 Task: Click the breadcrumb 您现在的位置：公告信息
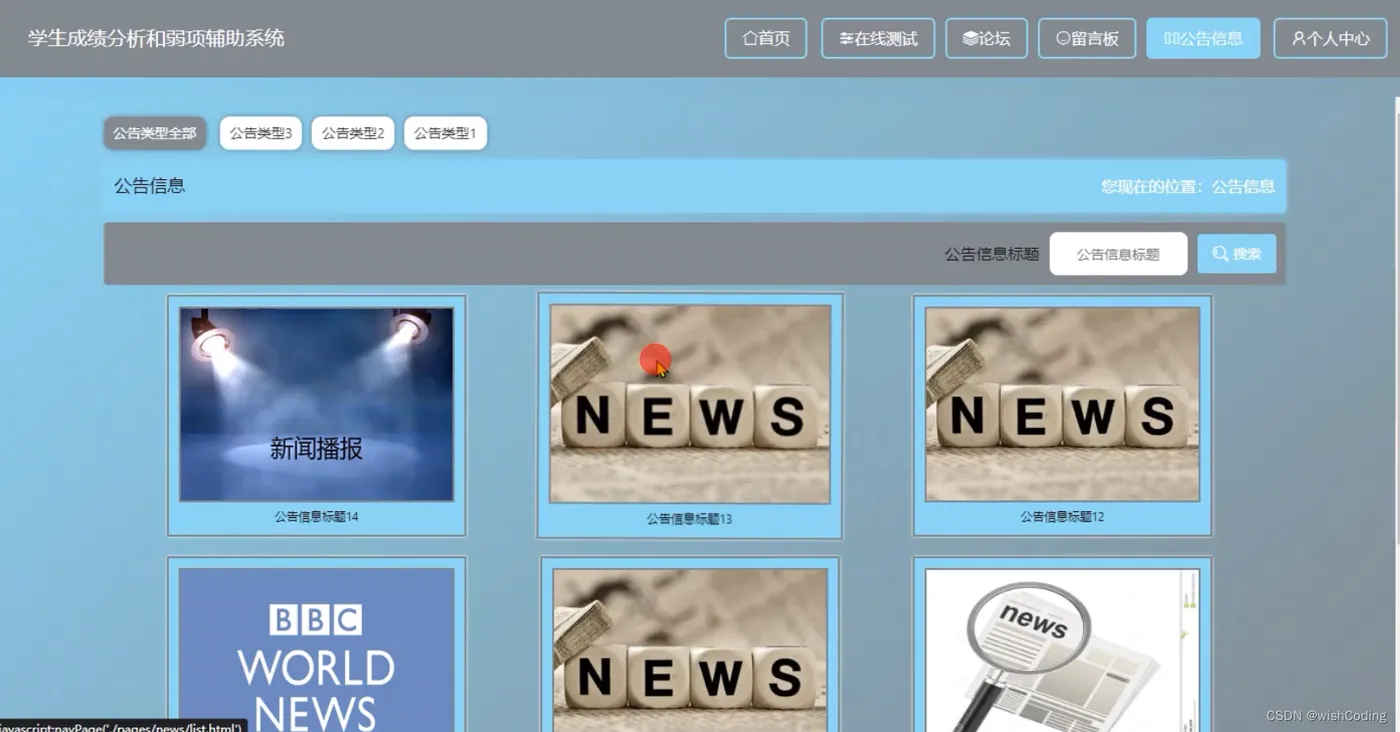click(1188, 186)
